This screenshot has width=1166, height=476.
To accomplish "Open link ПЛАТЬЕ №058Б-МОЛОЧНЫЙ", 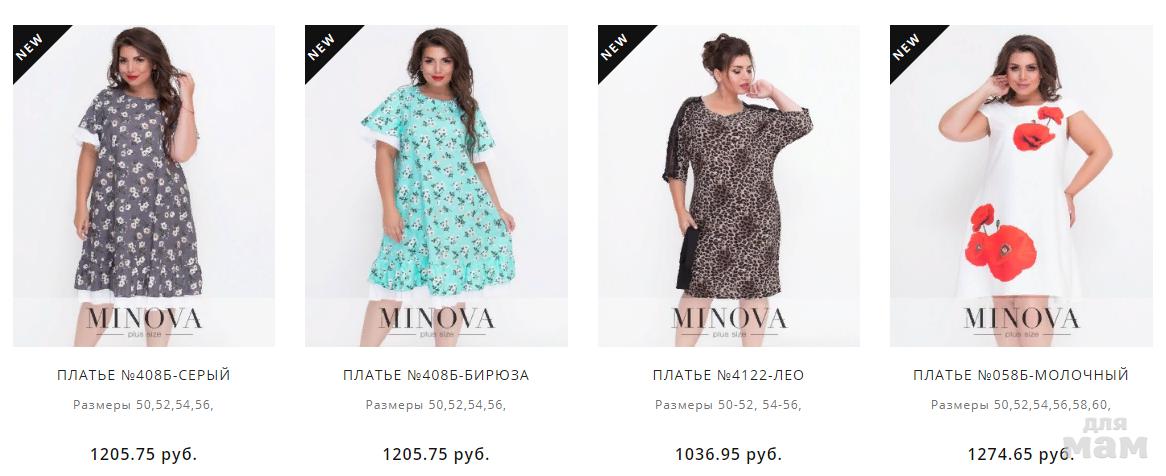I will point(1021,376).
